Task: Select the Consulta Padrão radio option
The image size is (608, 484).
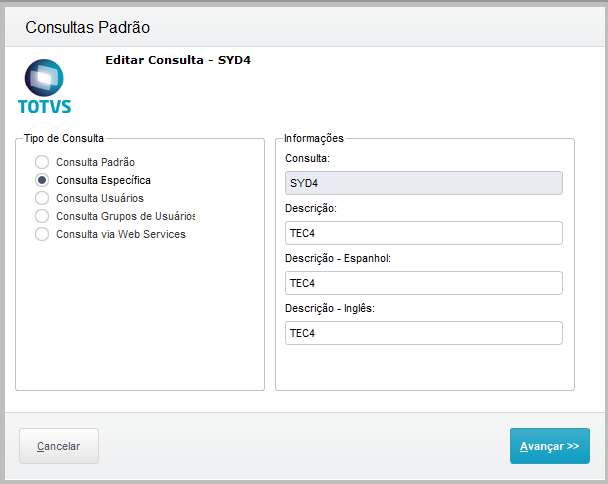Action: (x=42, y=162)
